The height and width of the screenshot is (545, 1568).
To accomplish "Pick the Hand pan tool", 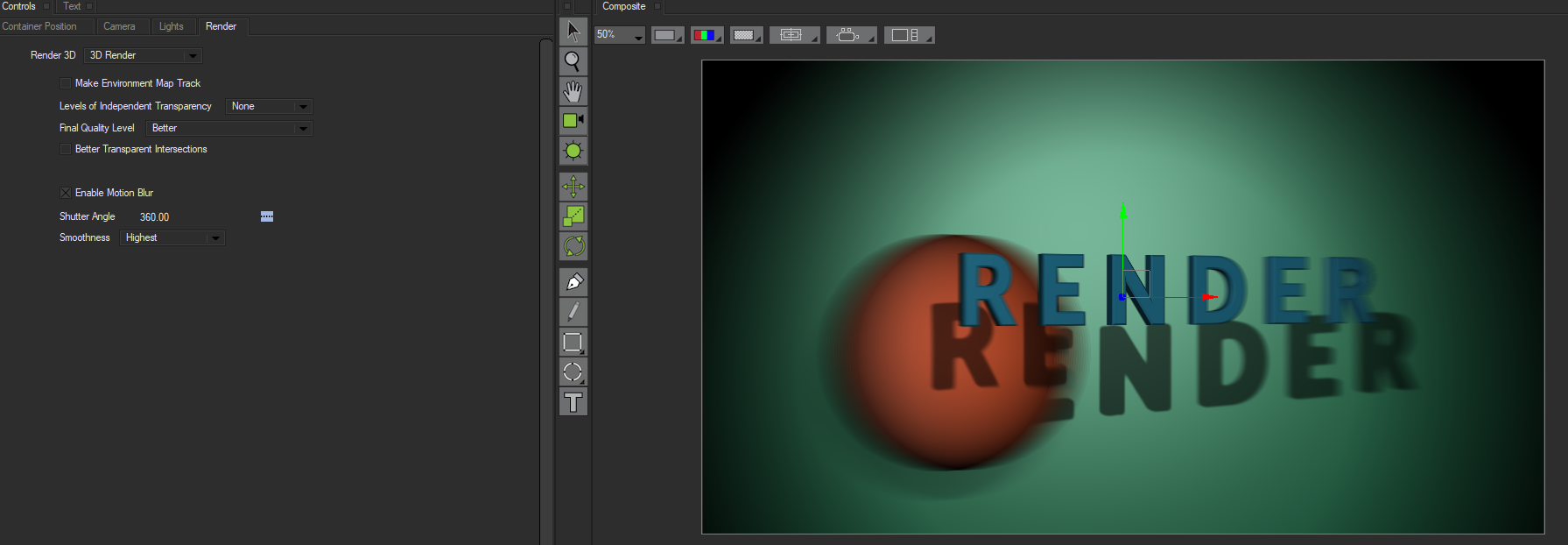I will point(573,91).
